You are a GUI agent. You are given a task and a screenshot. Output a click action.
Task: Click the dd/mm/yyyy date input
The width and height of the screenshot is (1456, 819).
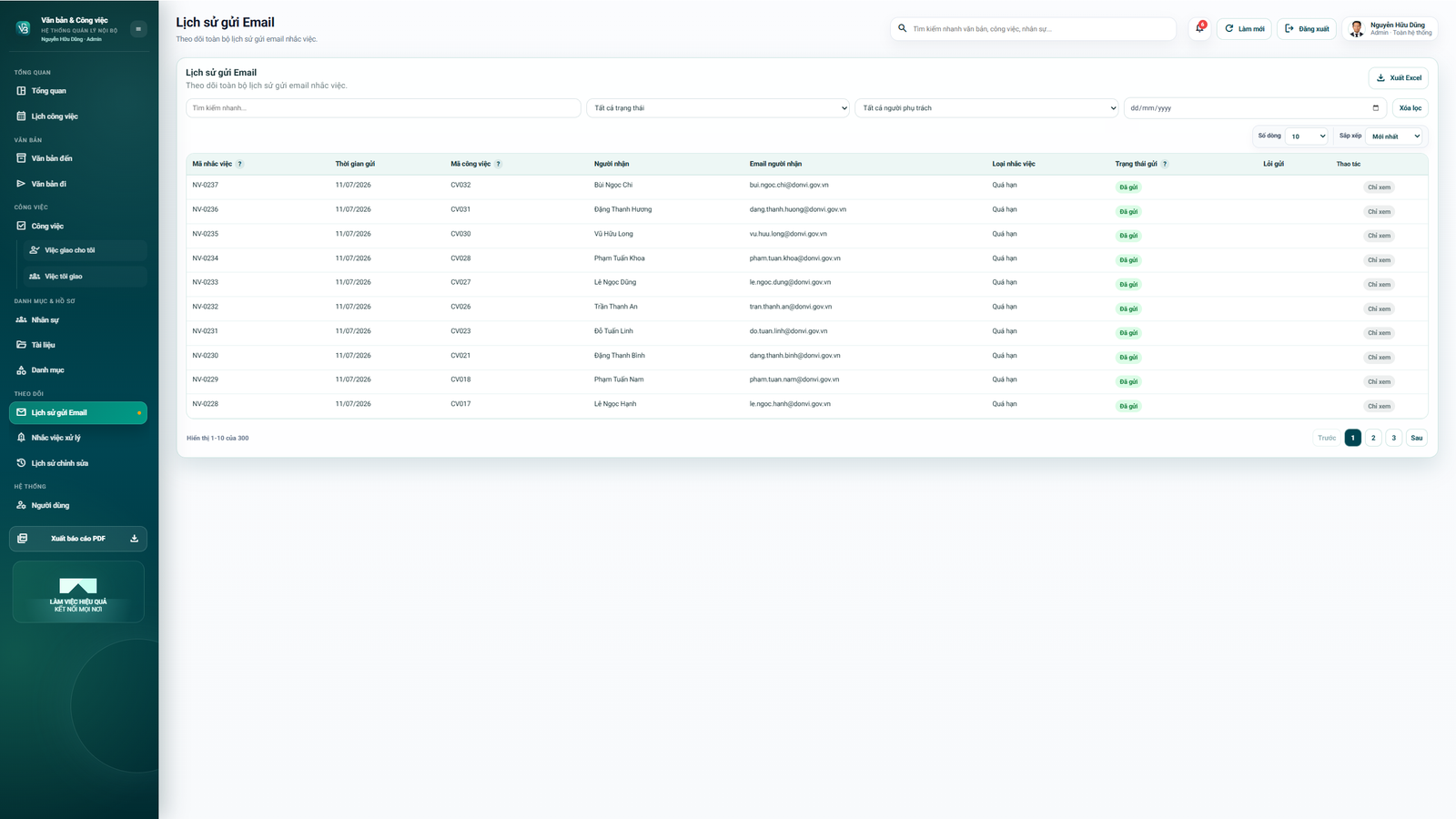tap(1255, 108)
